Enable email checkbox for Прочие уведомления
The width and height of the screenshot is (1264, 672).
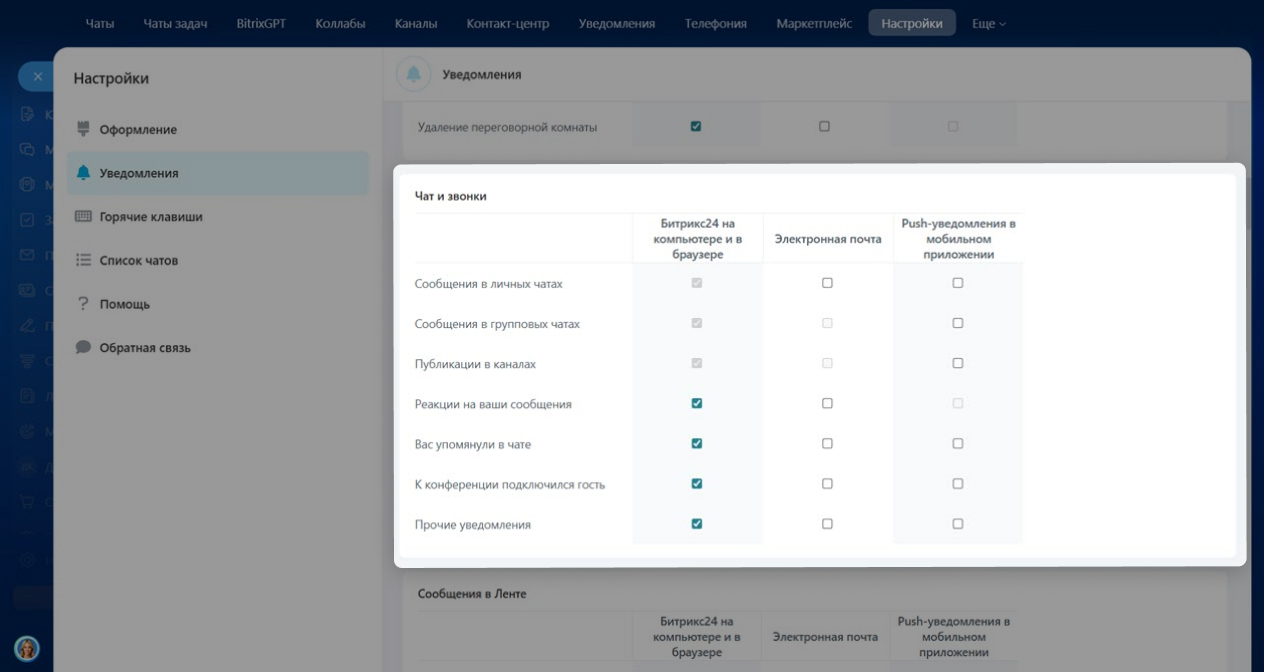click(x=827, y=524)
